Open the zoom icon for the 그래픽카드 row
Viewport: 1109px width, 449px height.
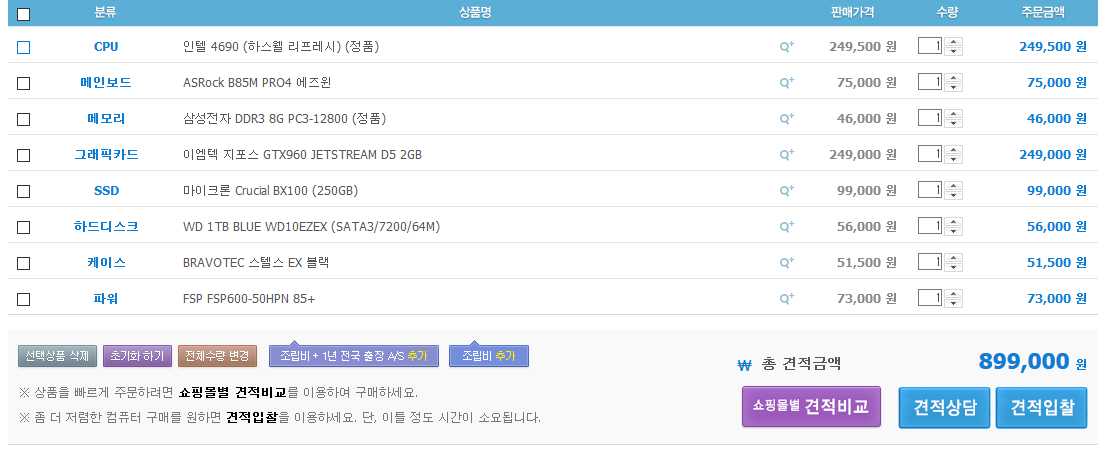786,154
